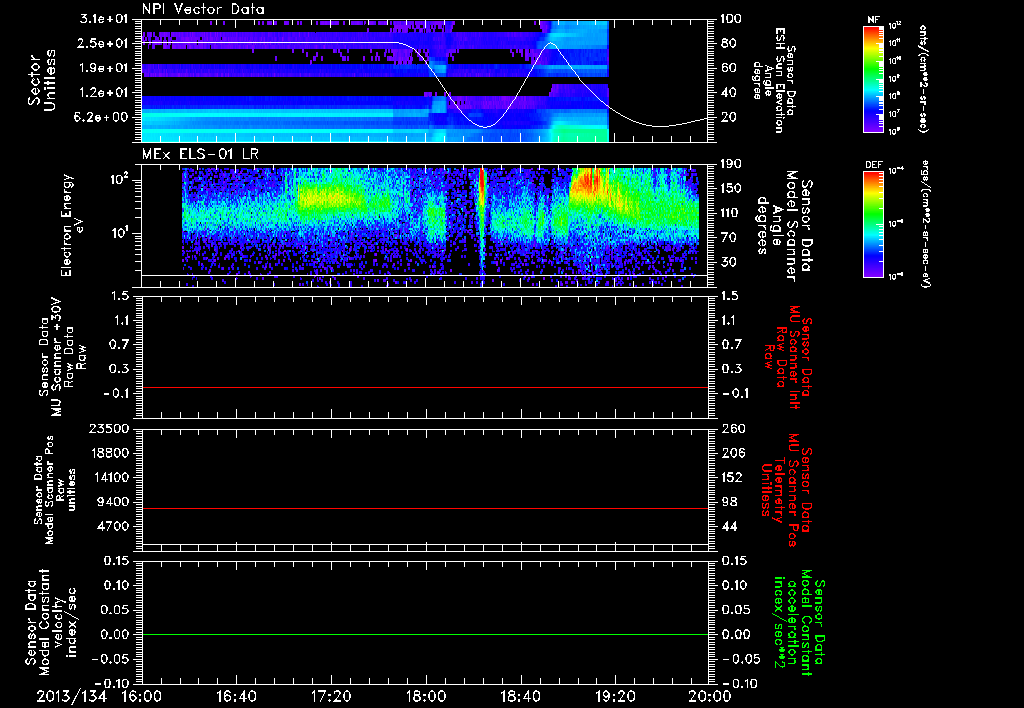Click the 10^-4 value on DEF color bar
Screen dimensions: 1024x708
[x=895, y=172]
